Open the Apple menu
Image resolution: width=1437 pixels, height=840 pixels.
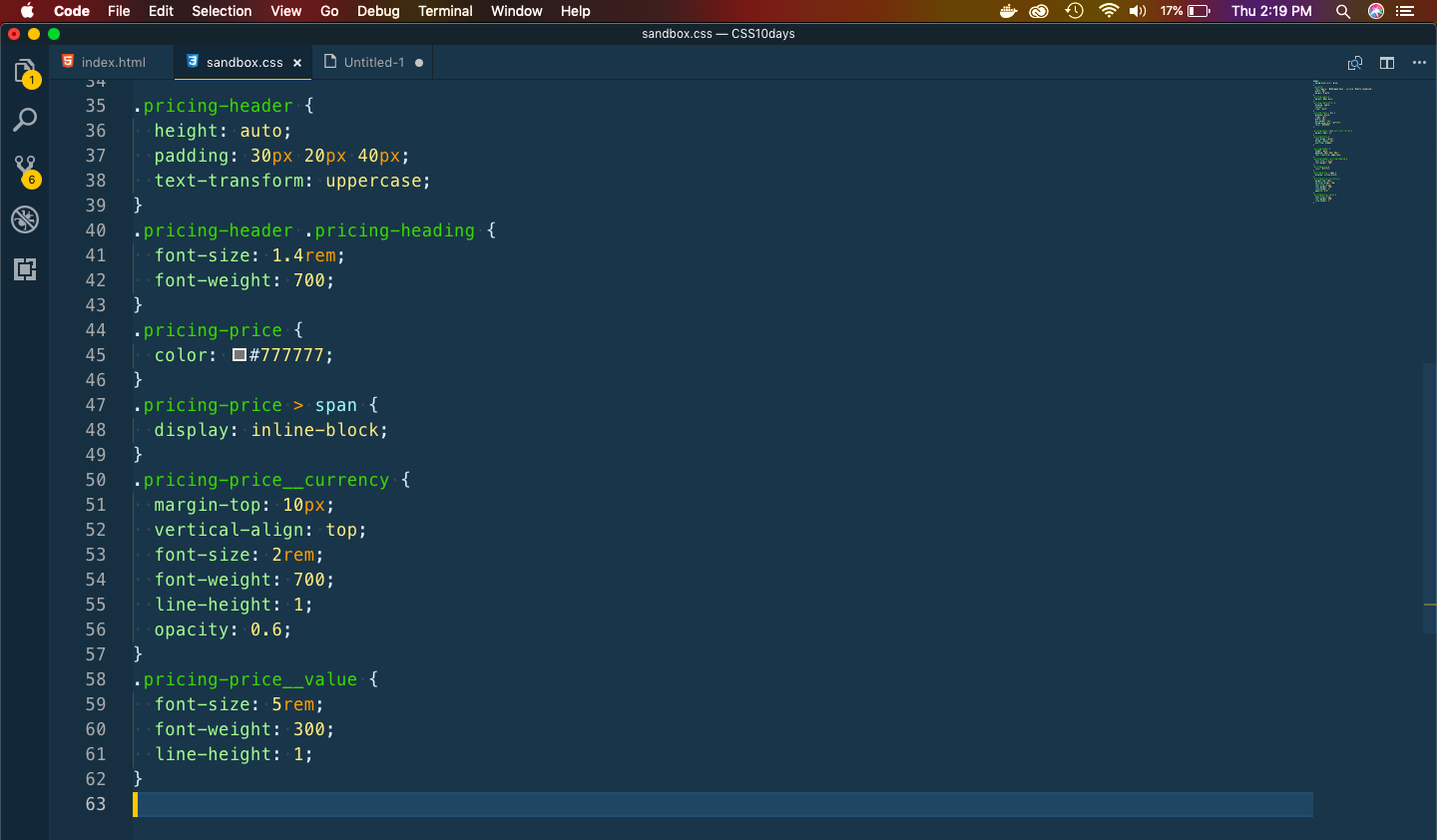[27, 11]
